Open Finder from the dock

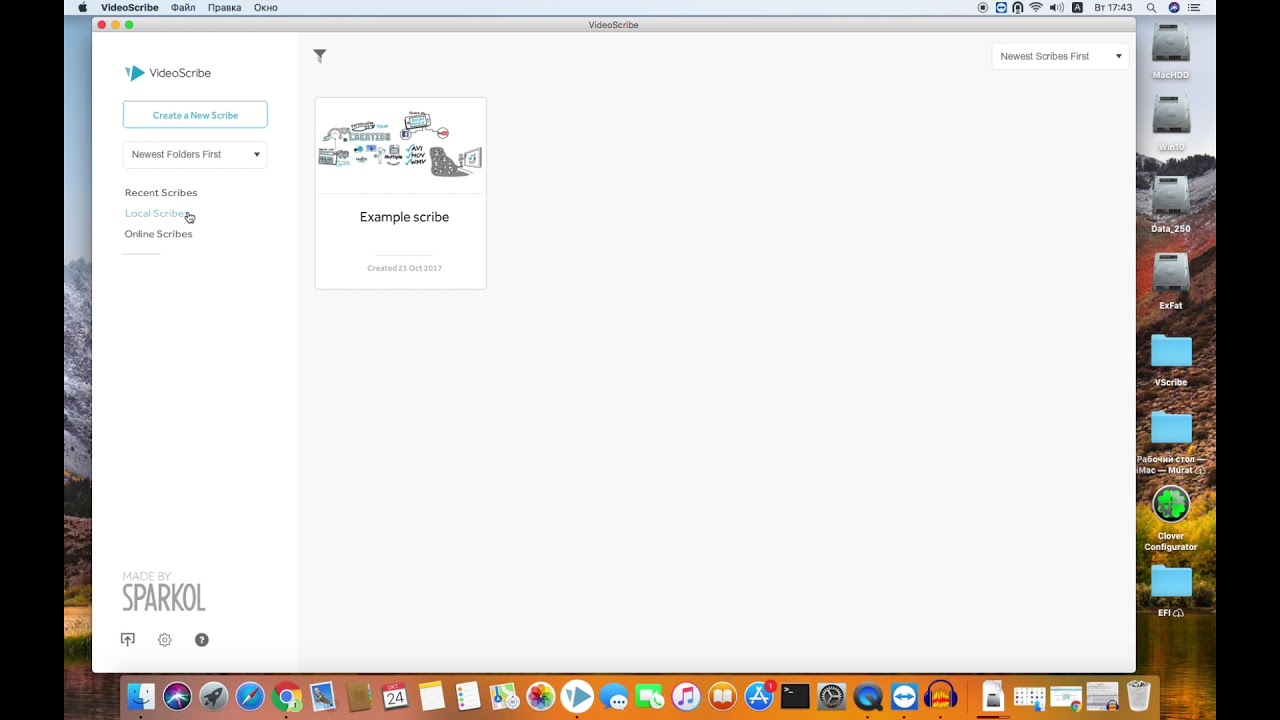[141, 696]
